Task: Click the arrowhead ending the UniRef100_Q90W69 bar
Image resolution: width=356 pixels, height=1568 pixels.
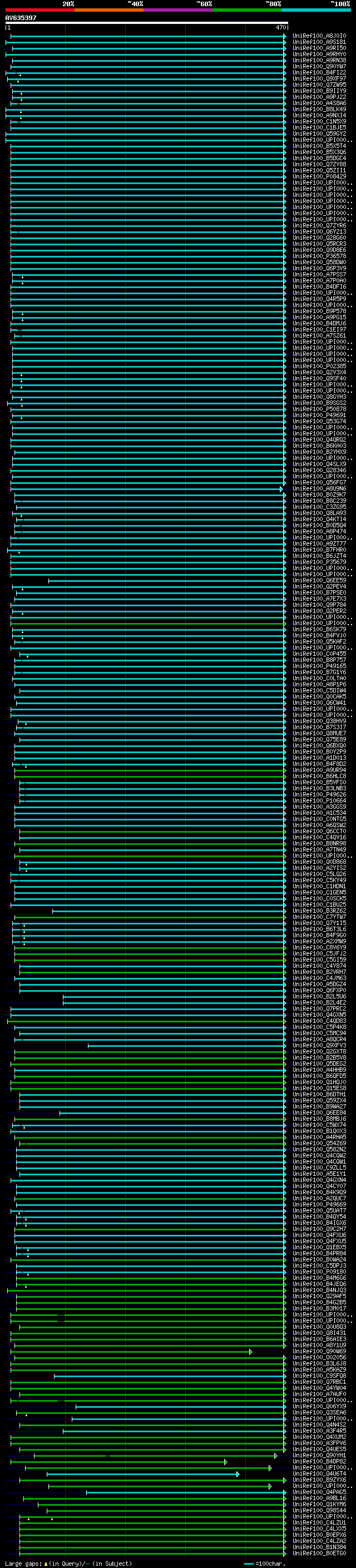Action: [x=250, y=1351]
